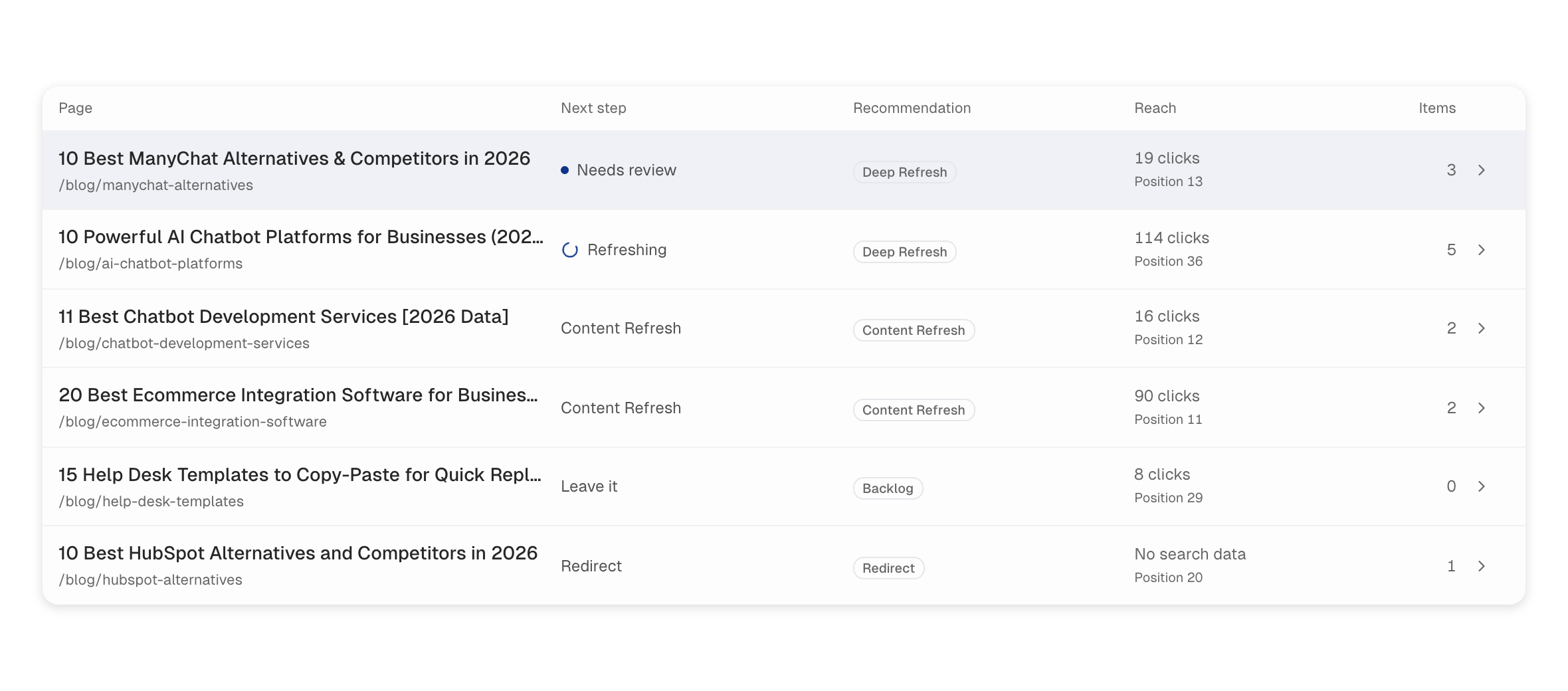Click 'Leave it' next step text
Screen dimensions: 1568x691
[589, 486]
